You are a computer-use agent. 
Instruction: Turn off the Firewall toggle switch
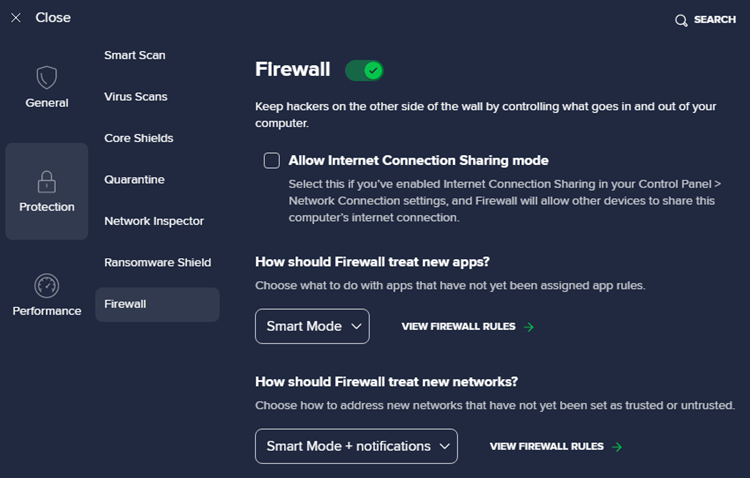tap(364, 71)
